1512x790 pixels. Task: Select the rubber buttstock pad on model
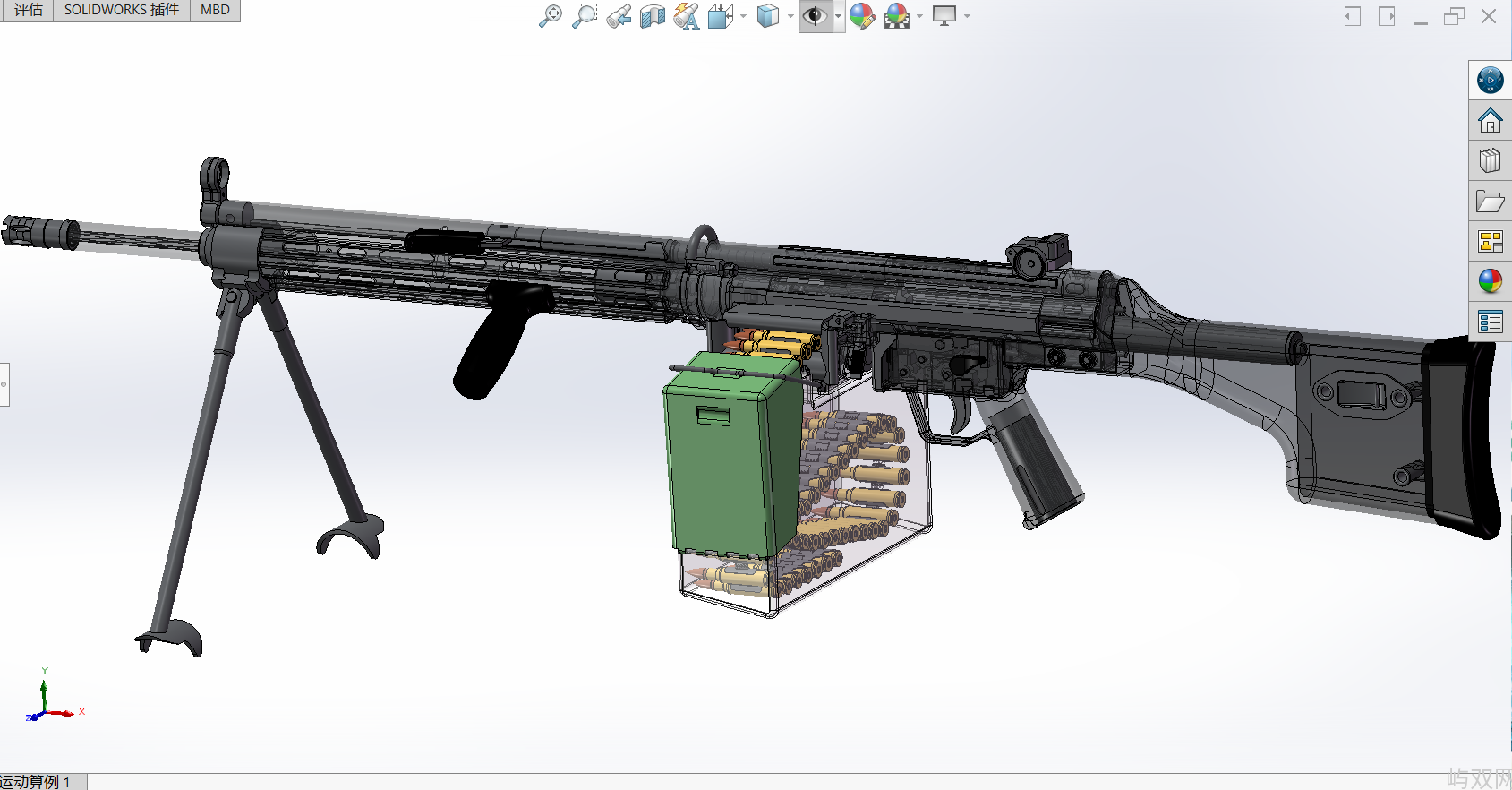click(x=1462, y=437)
